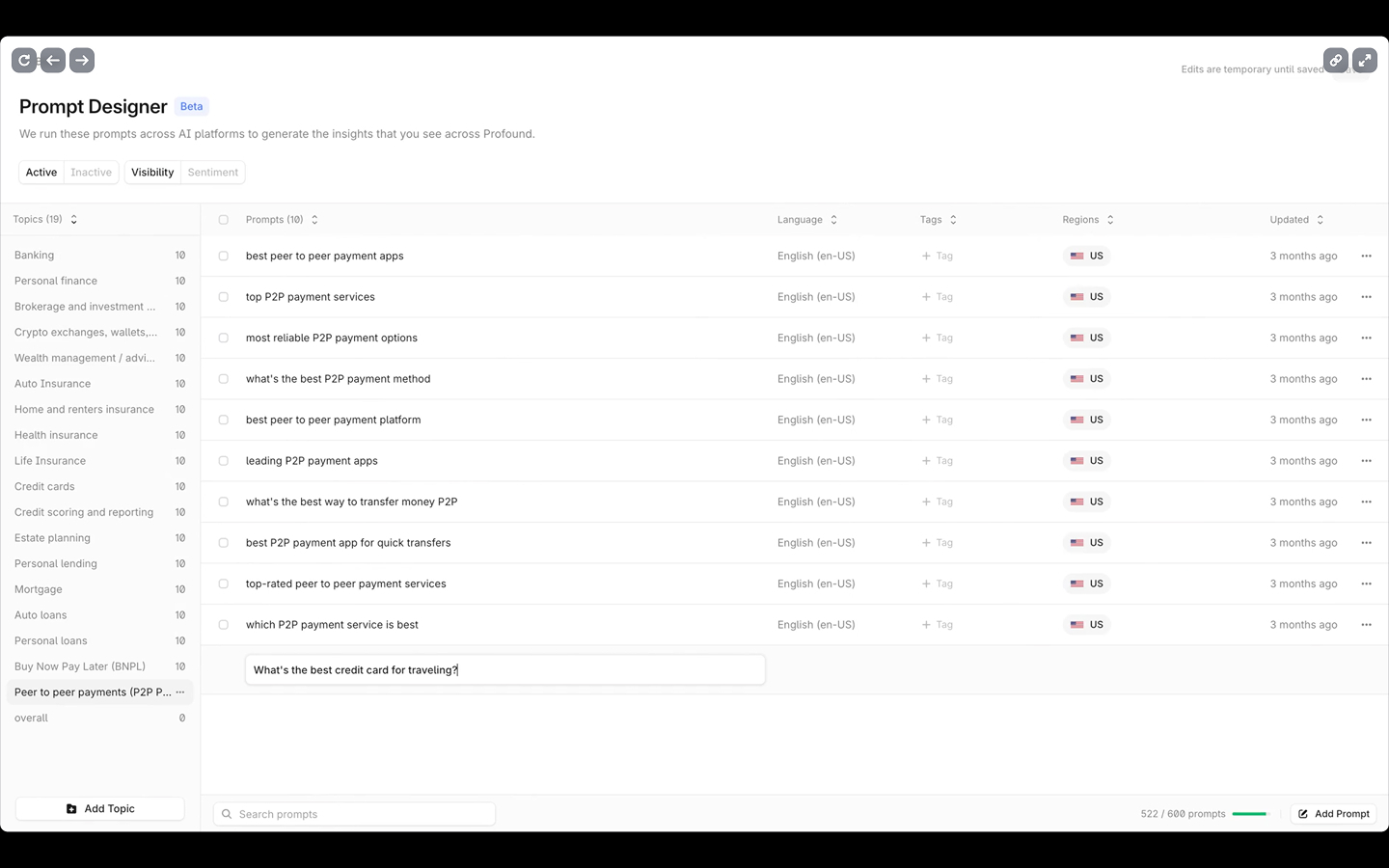The width and height of the screenshot is (1389, 868).
Task: Open more options for 'top P2P payment services'
Action: [1366, 297]
